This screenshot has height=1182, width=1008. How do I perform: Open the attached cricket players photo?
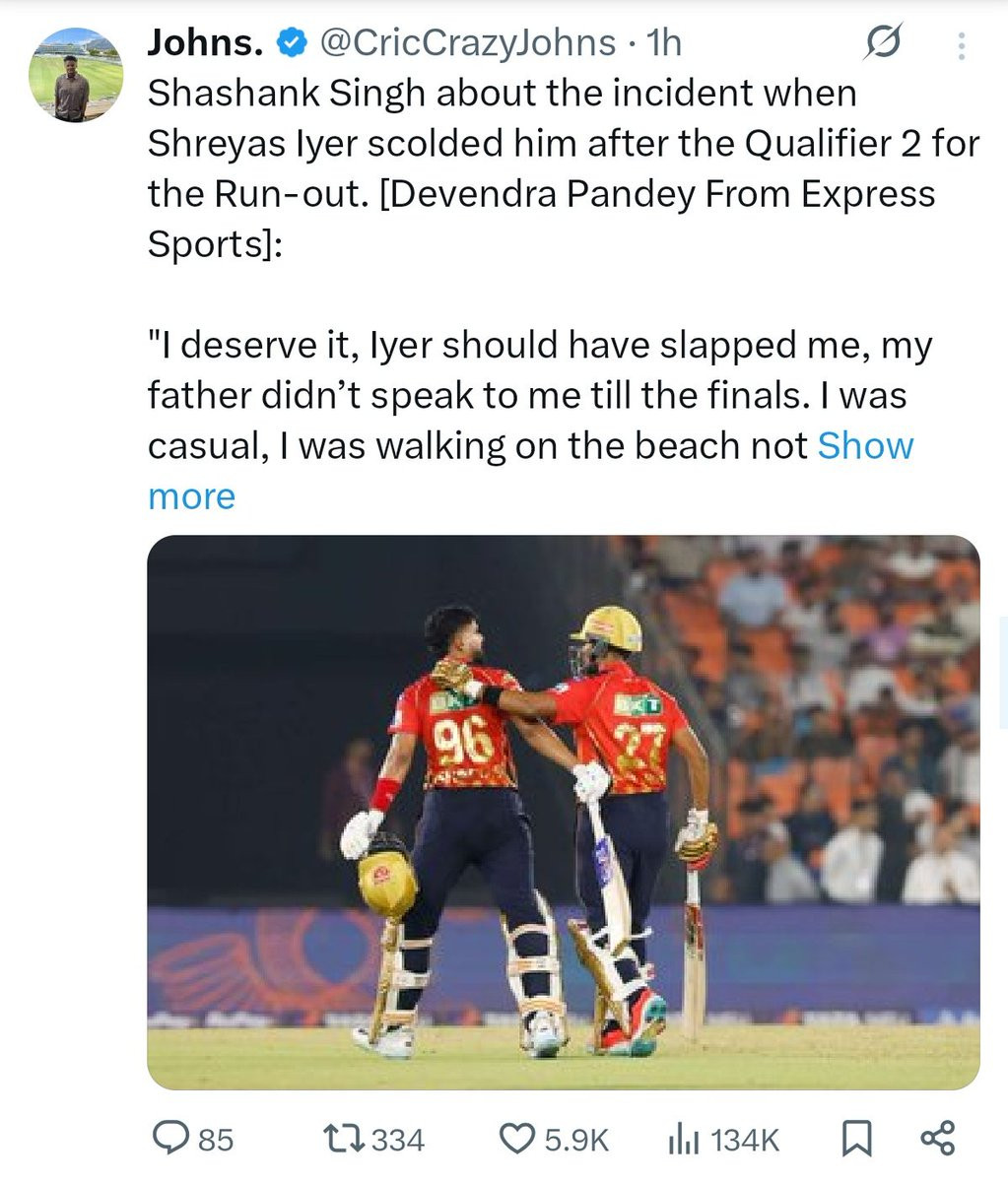click(563, 811)
